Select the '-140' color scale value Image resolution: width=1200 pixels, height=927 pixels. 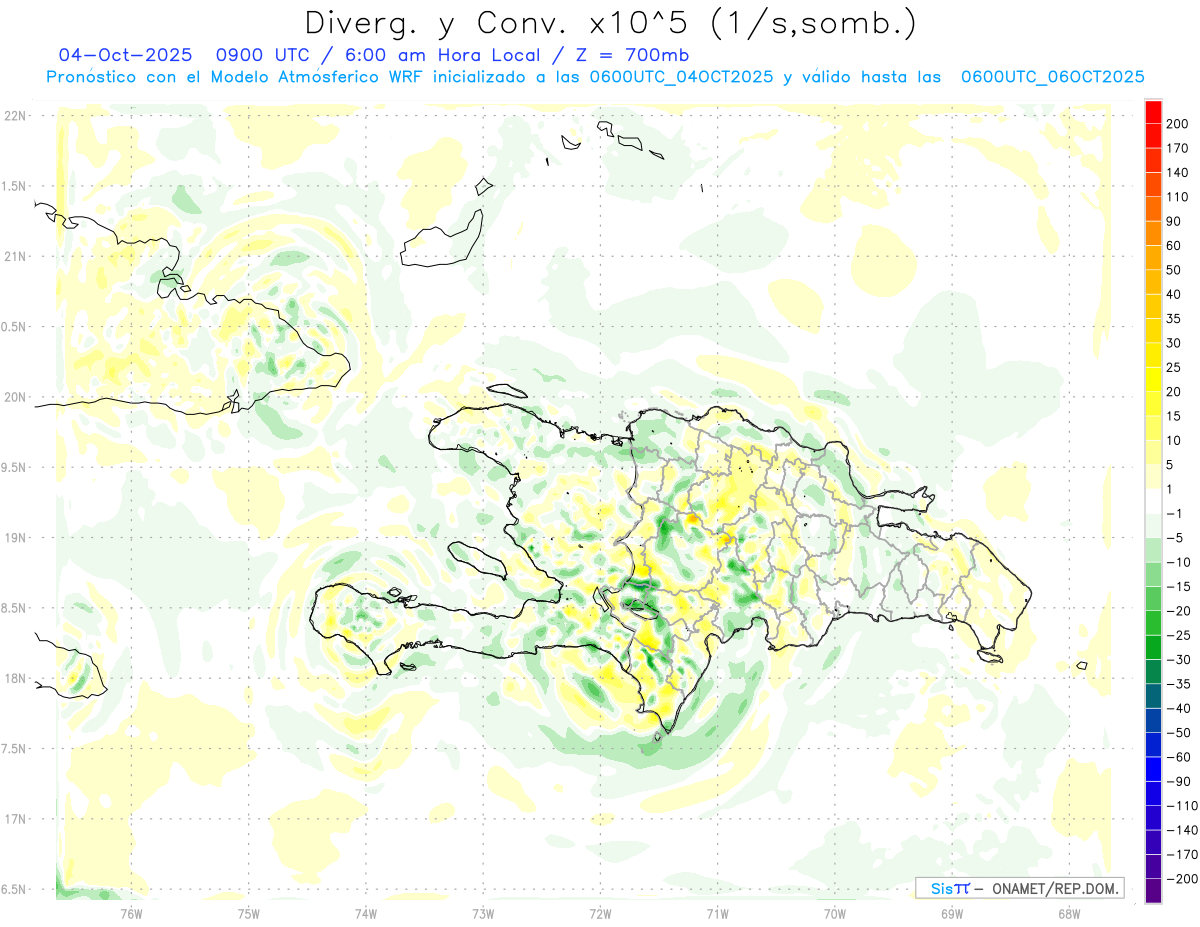click(1183, 830)
